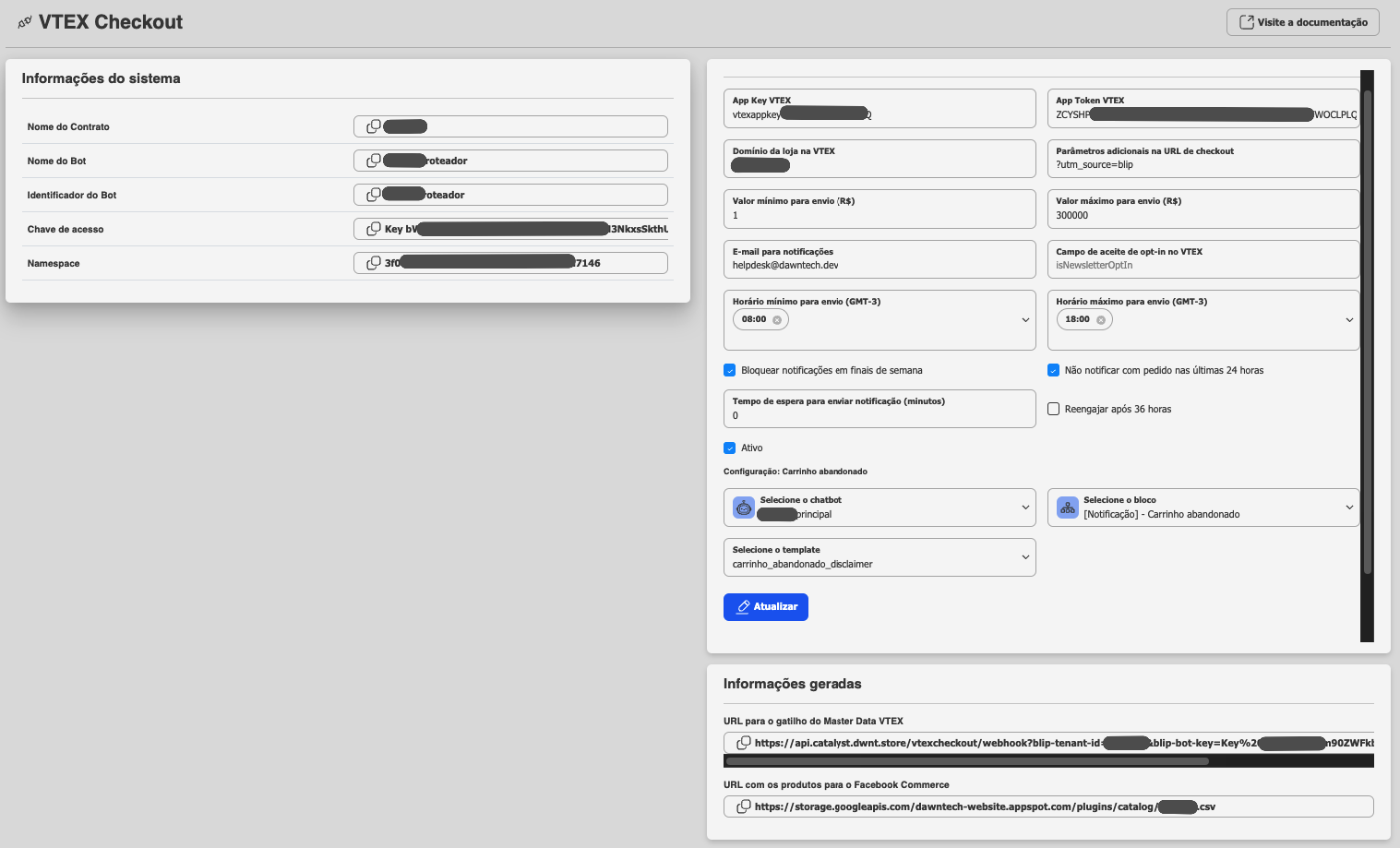Image resolution: width=1400 pixels, height=848 pixels.
Task: Copy the Nome do Contrato value
Action: (x=374, y=126)
